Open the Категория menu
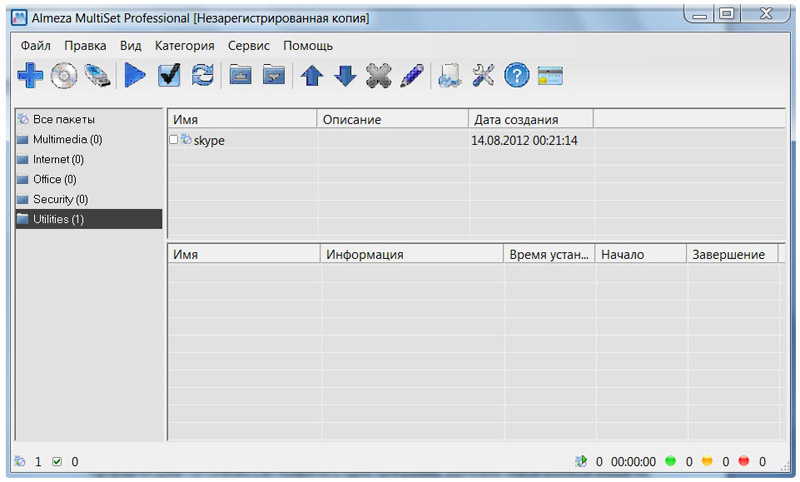800x482 pixels. coord(185,45)
